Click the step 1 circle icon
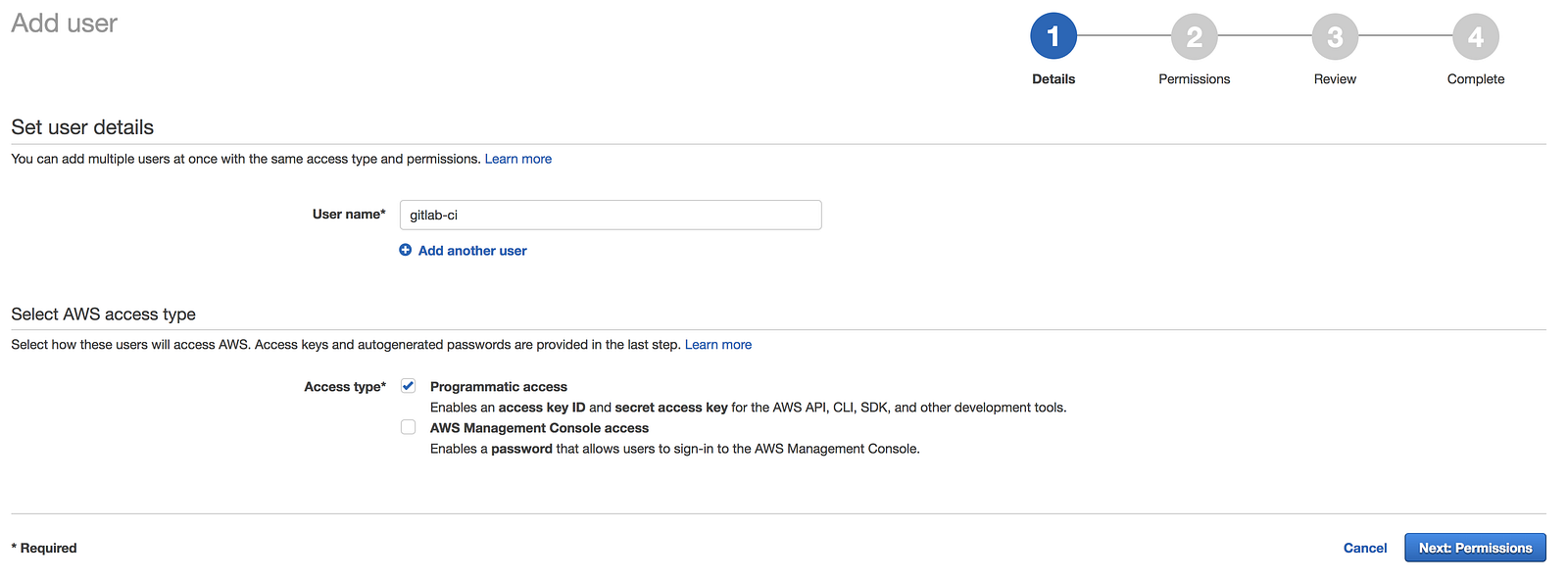Viewport: 1568px width, 579px height. (1053, 37)
